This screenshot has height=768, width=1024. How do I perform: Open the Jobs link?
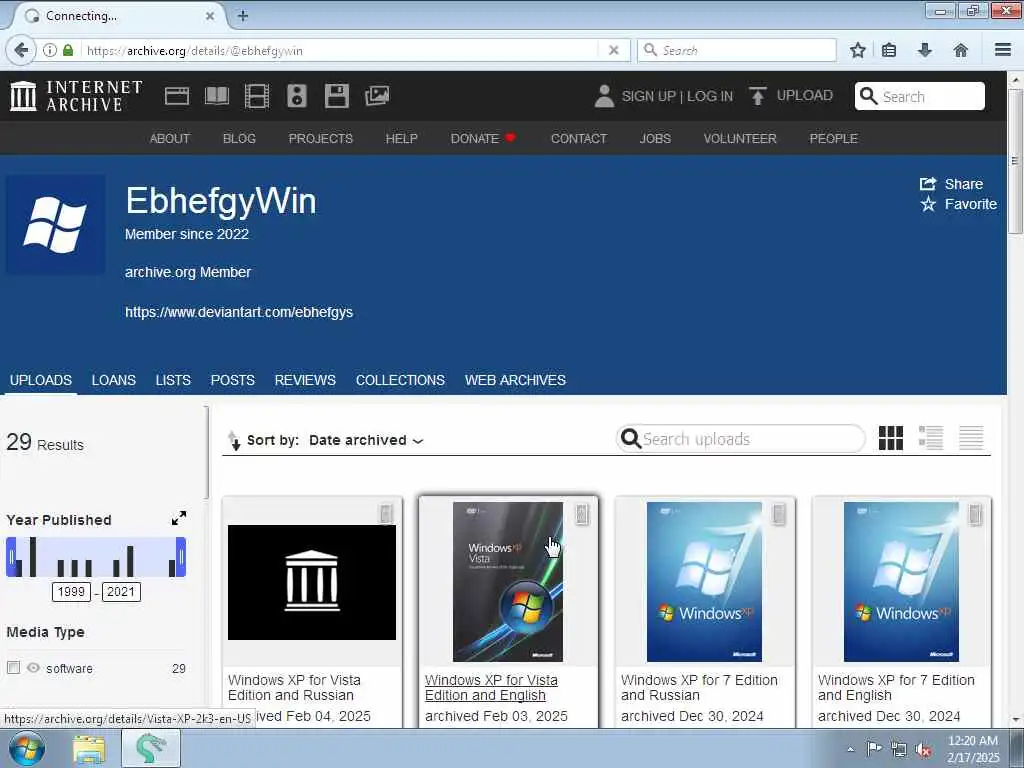(x=655, y=138)
